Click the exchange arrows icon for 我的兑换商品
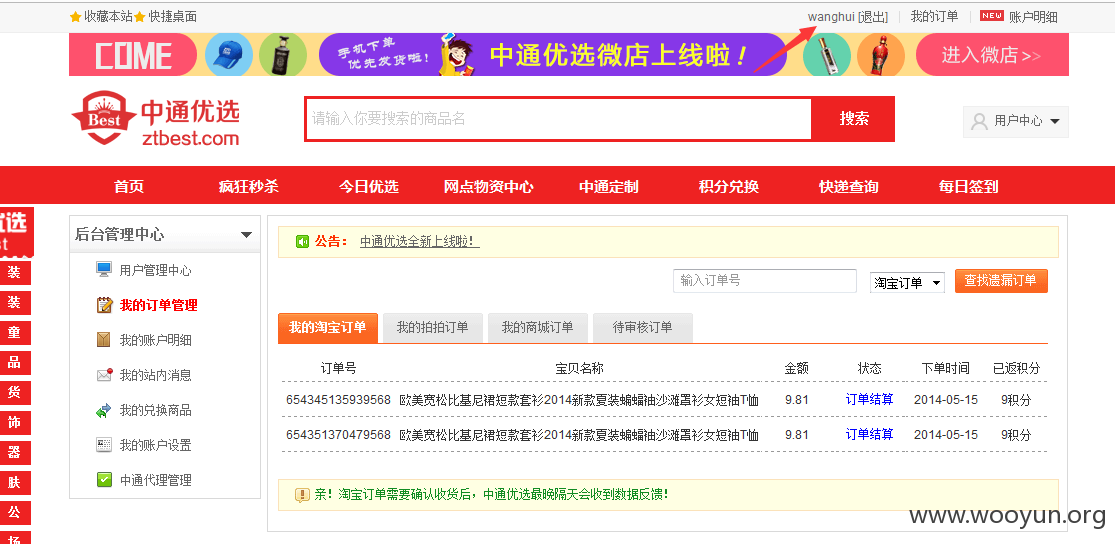Viewport: 1115px width, 544px height. pos(104,410)
